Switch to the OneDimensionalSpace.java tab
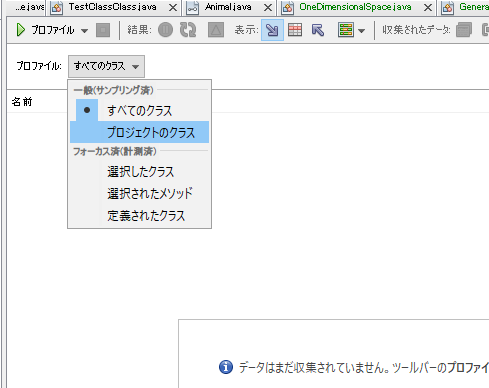The image size is (489, 388). [355, 7]
